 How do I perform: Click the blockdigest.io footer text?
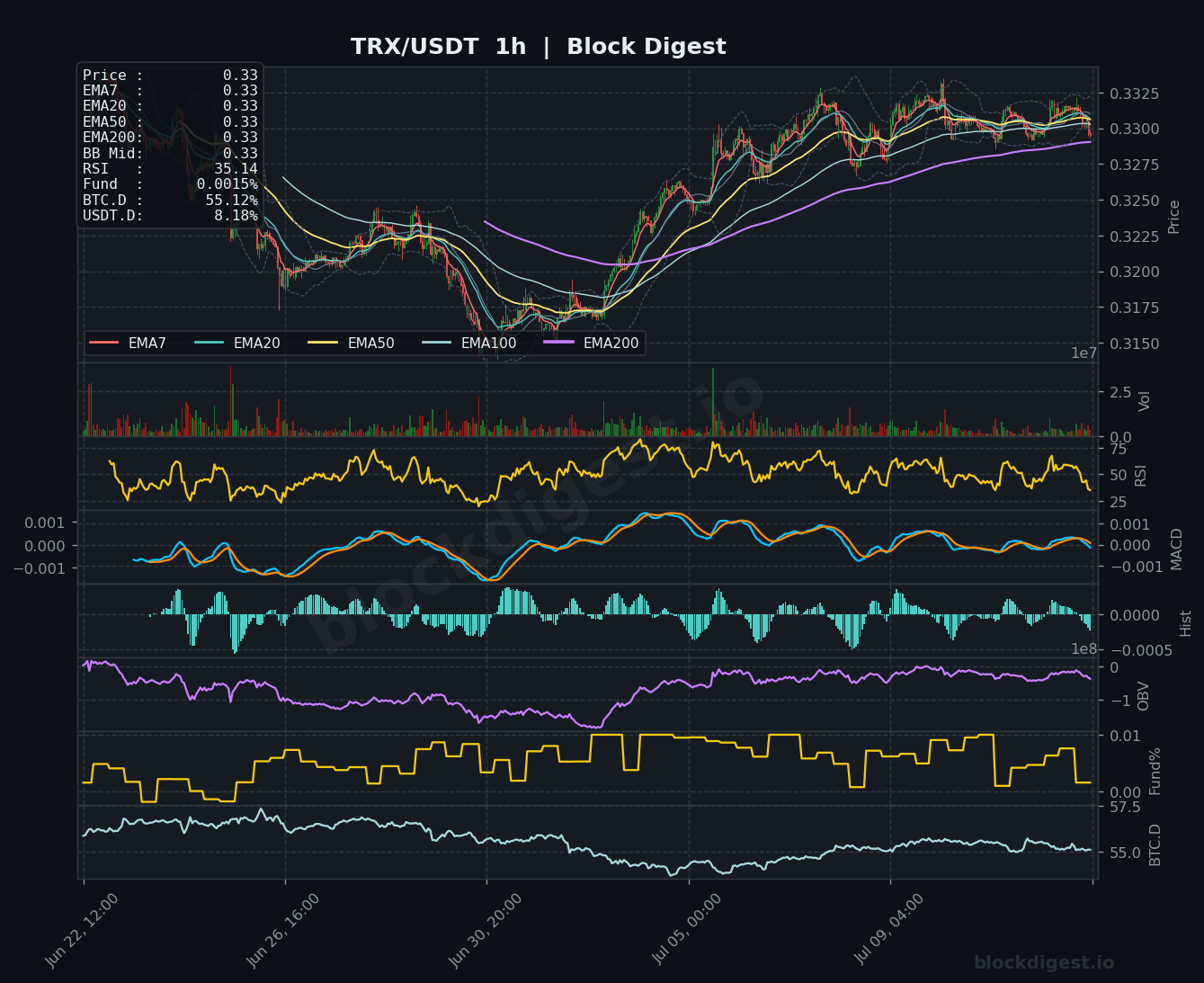pyautogui.click(x=1044, y=963)
